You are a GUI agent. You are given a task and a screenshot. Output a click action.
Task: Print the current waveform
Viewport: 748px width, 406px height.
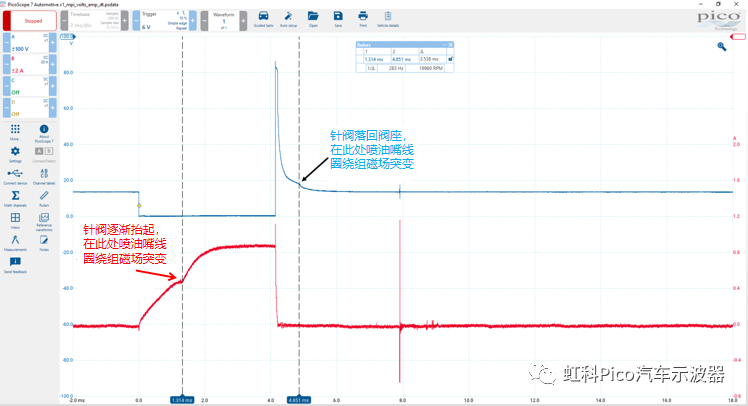[x=363, y=19]
